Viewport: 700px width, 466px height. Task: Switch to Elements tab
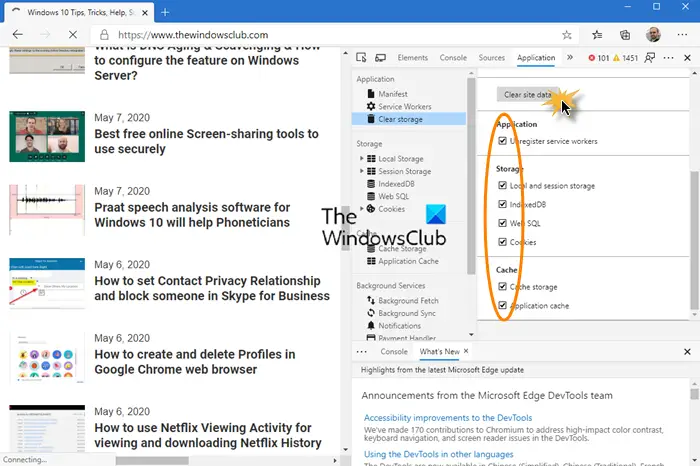point(412,58)
